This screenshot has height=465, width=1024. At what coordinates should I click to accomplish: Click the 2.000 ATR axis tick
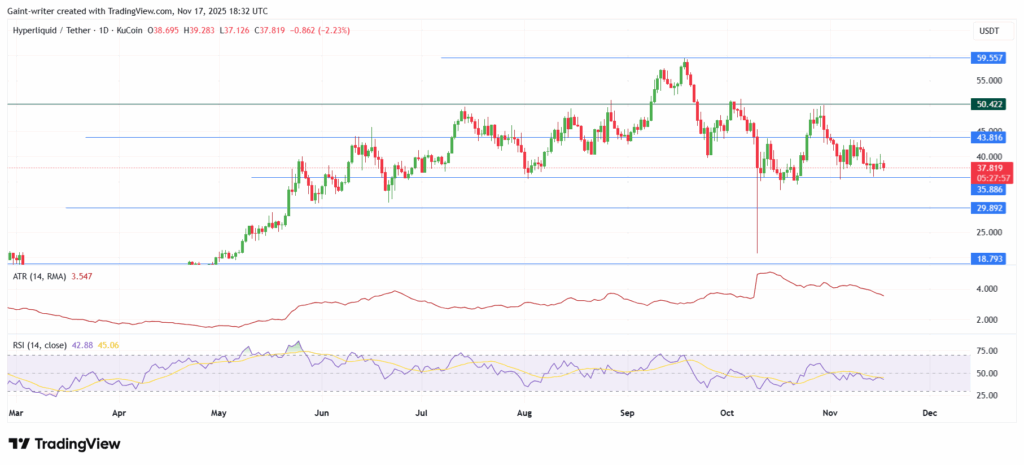tap(987, 320)
